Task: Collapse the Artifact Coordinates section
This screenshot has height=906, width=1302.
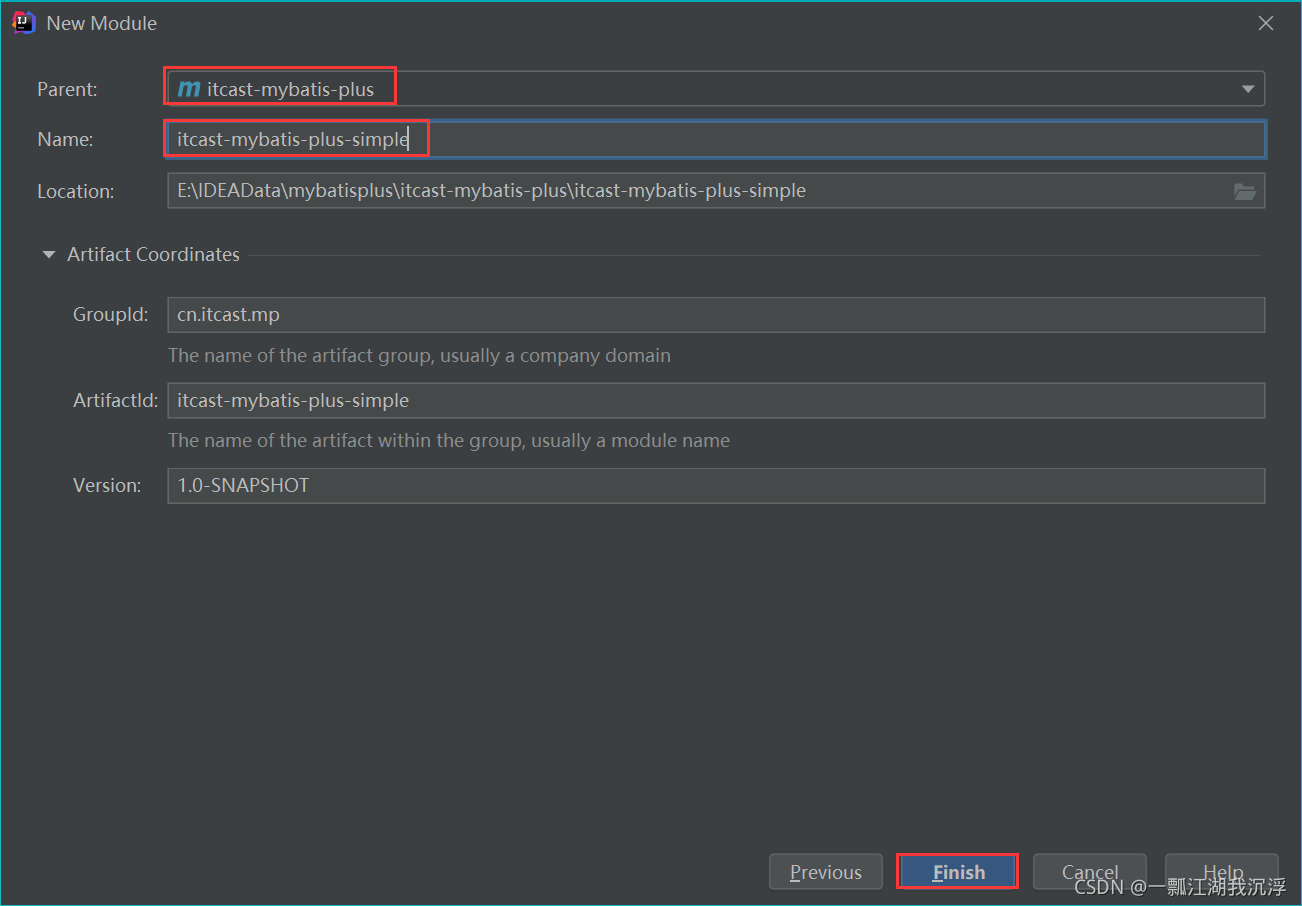Action: [48, 255]
